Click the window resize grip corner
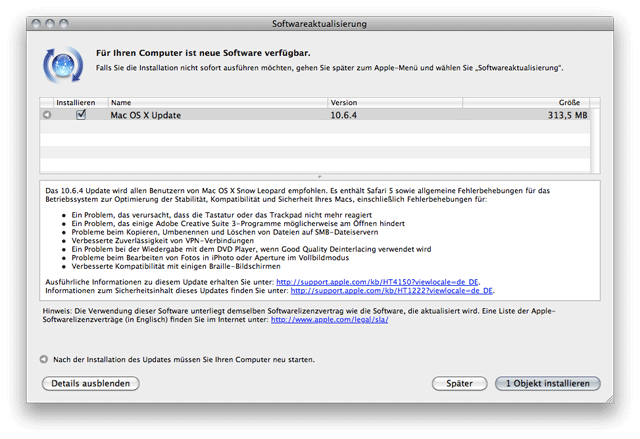Screen dimensions: 640x439 click(x=609, y=399)
